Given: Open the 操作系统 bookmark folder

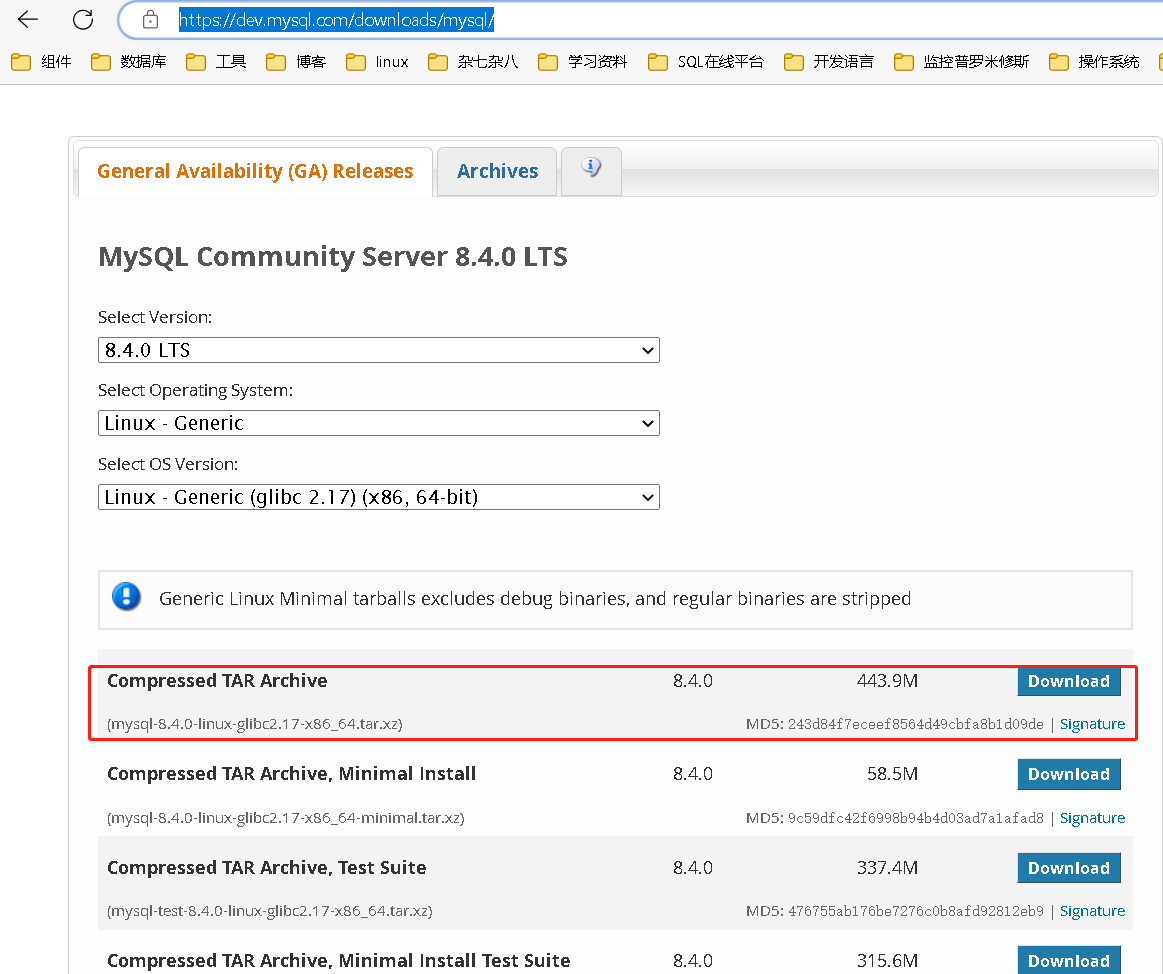Looking at the screenshot, I should (x=1094, y=62).
